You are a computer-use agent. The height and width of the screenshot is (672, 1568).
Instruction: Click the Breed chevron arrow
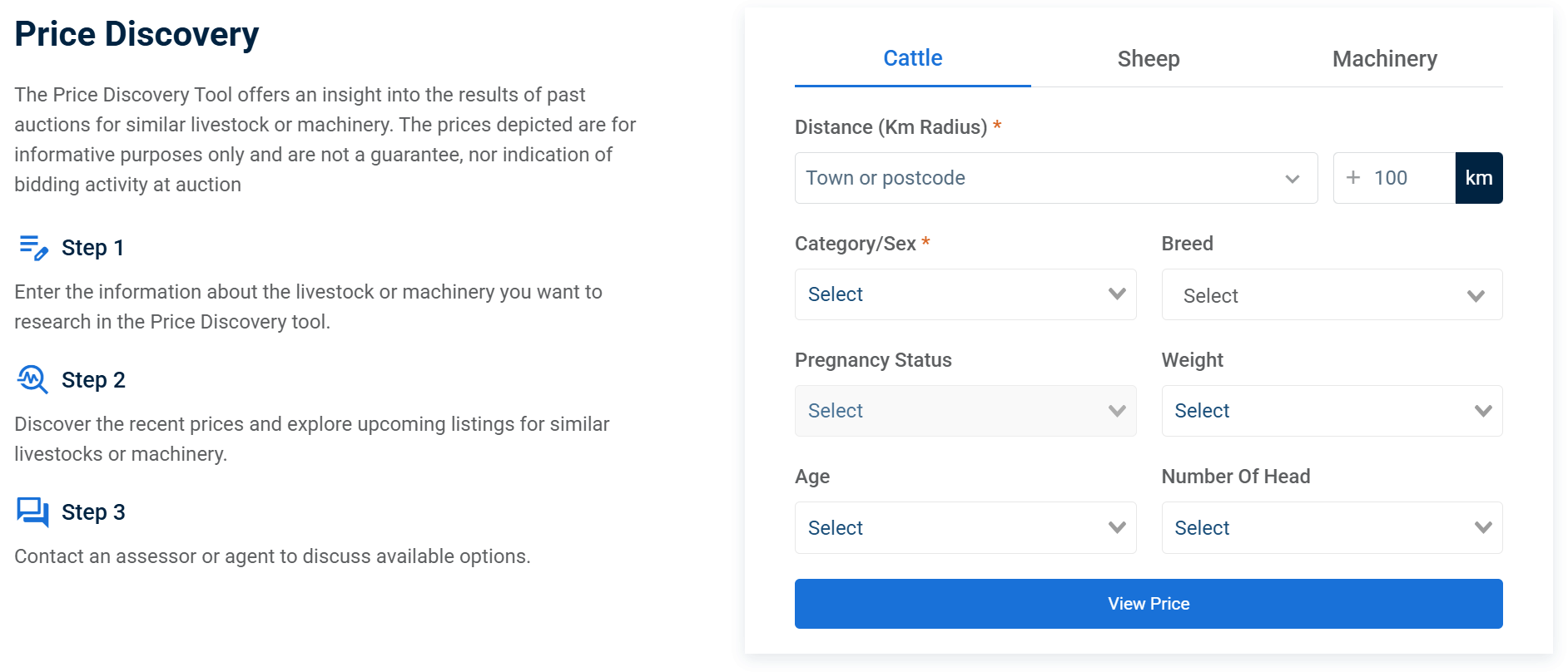1476,296
